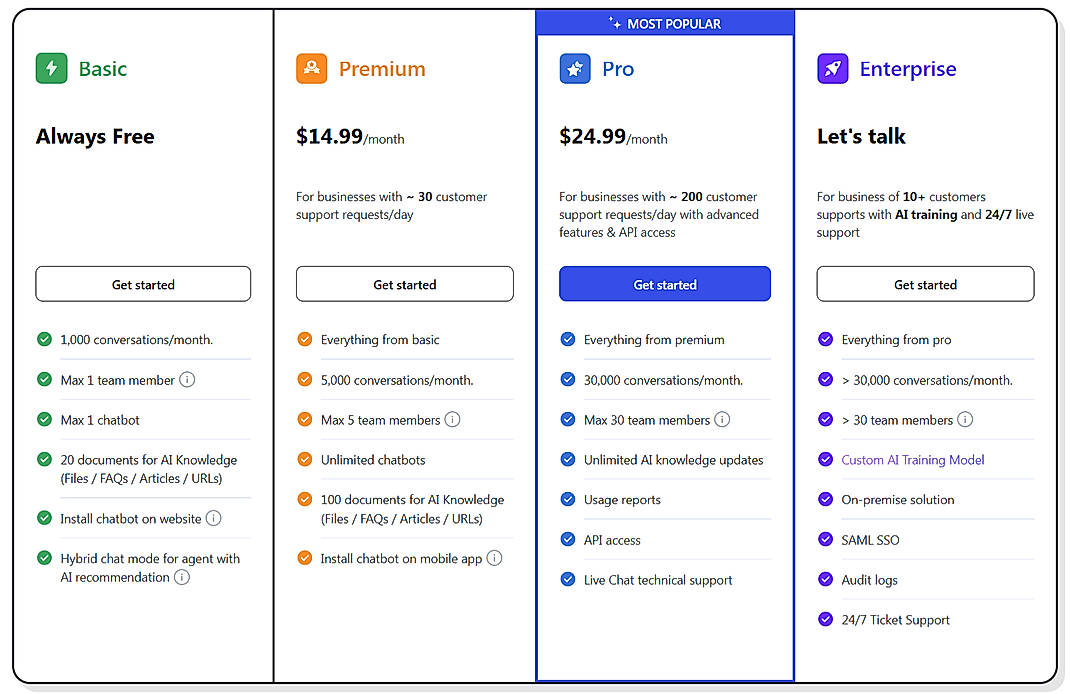Click the info icon beside Max 30 team members
Image resolution: width=1070 pixels, height=694 pixels.
pos(722,420)
